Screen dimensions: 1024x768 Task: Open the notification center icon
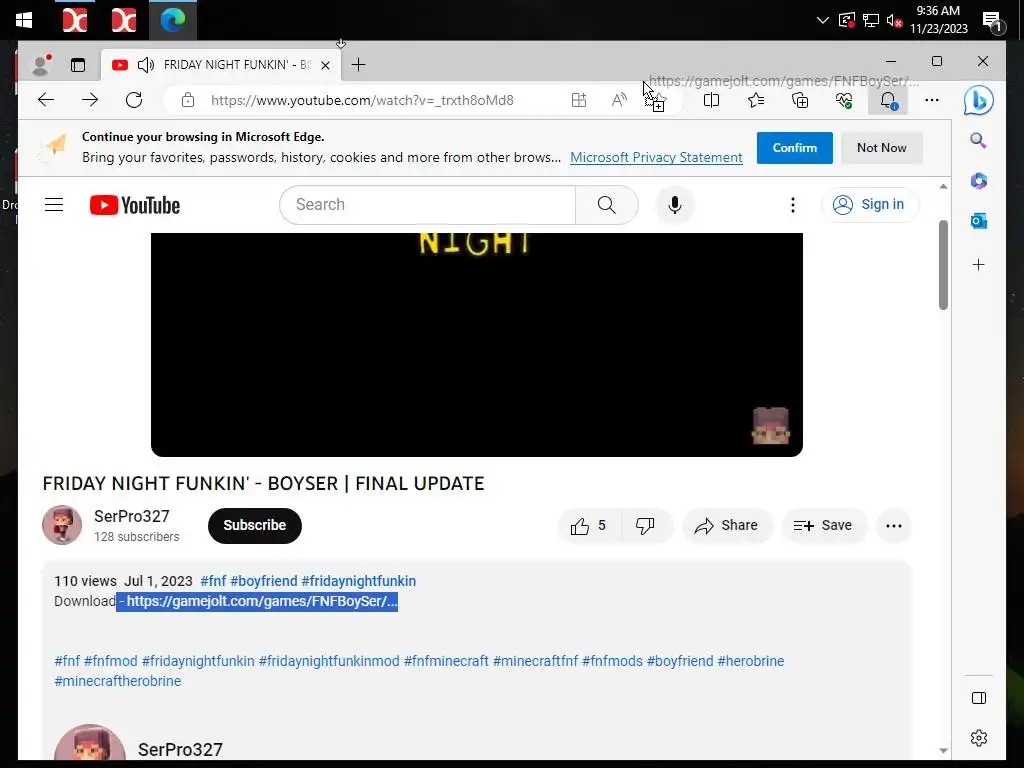click(x=993, y=22)
